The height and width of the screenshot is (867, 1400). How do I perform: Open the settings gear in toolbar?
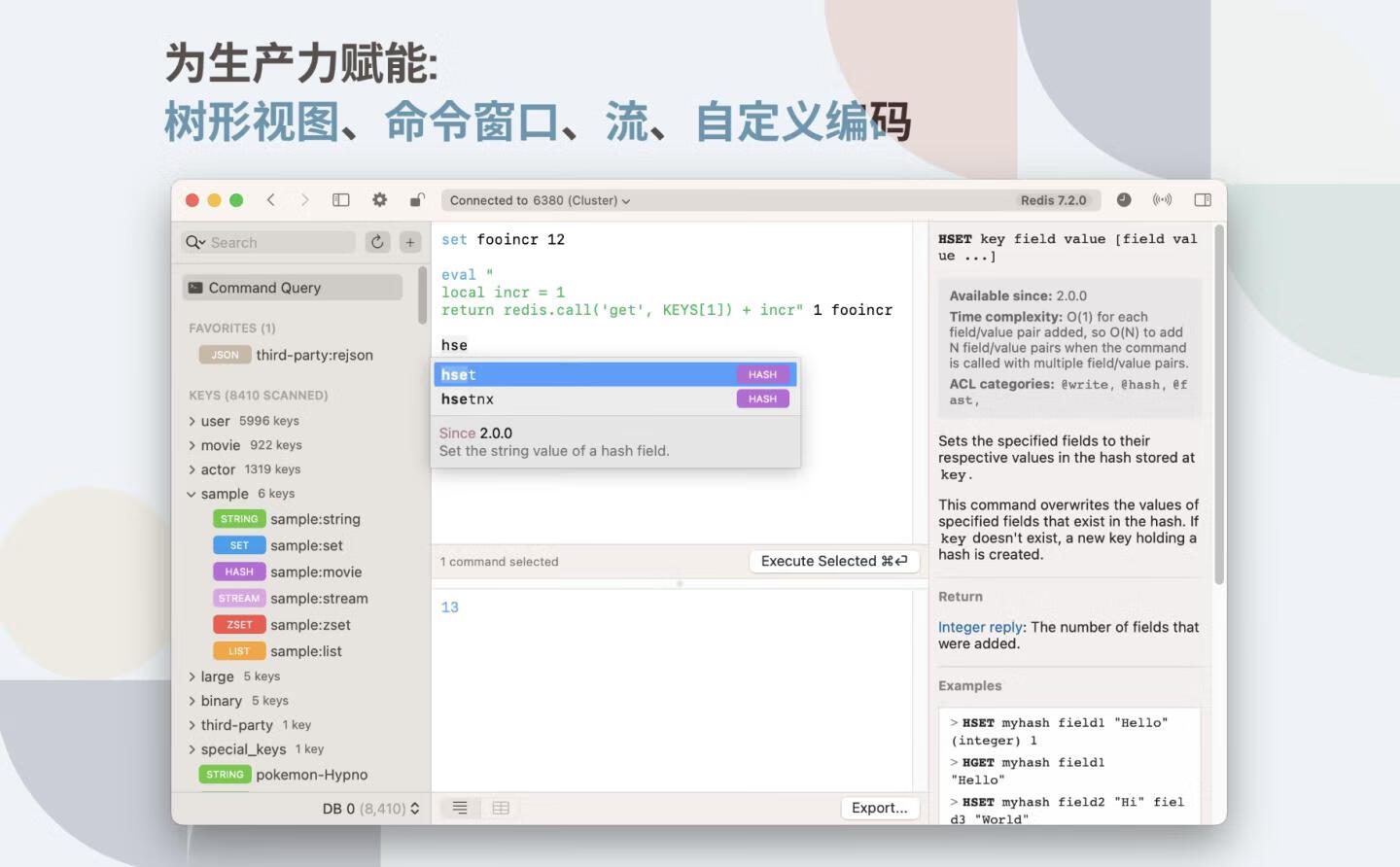click(x=379, y=200)
